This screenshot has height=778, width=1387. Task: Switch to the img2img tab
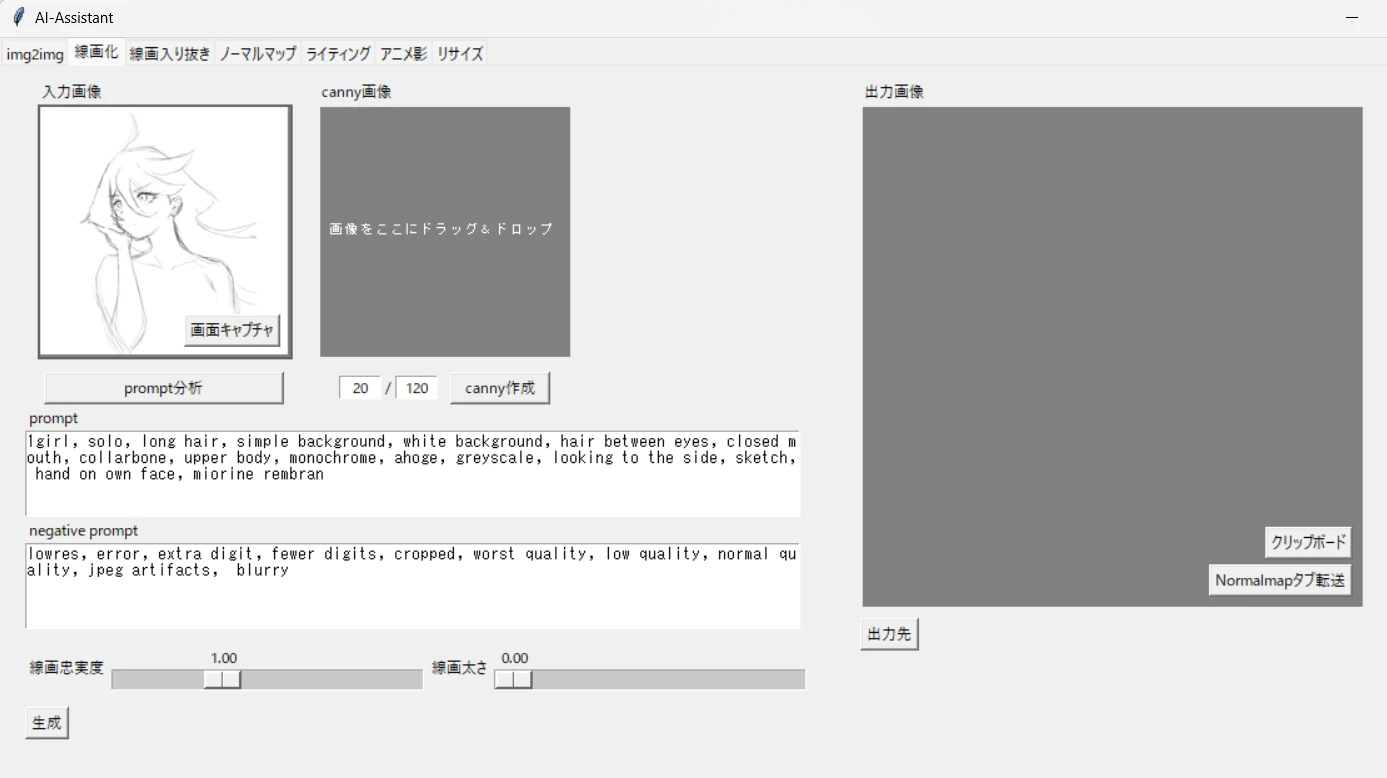(x=35, y=54)
